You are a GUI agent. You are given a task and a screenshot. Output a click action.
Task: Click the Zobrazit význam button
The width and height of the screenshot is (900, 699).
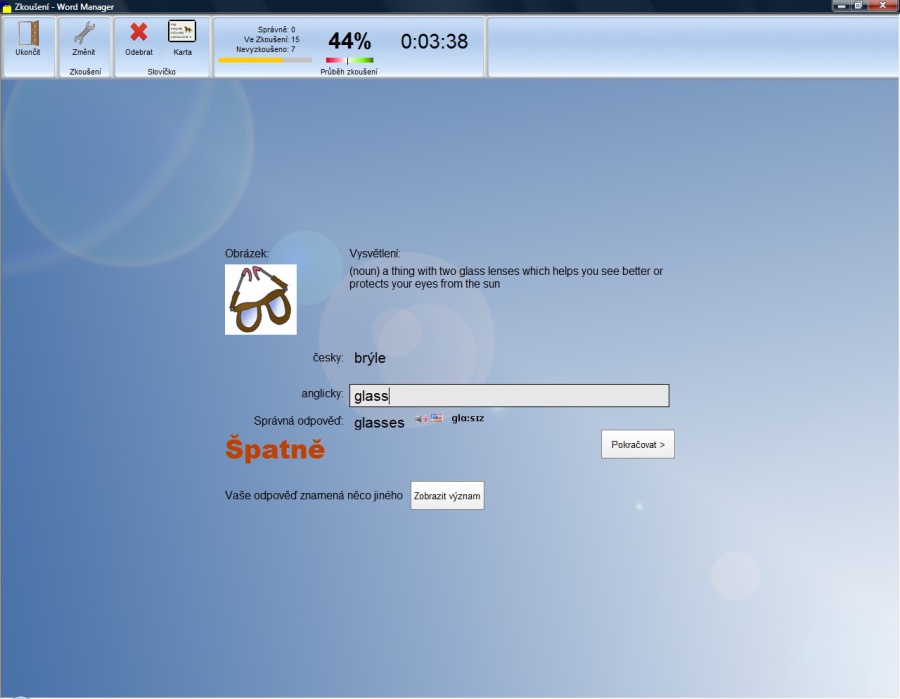(x=447, y=496)
